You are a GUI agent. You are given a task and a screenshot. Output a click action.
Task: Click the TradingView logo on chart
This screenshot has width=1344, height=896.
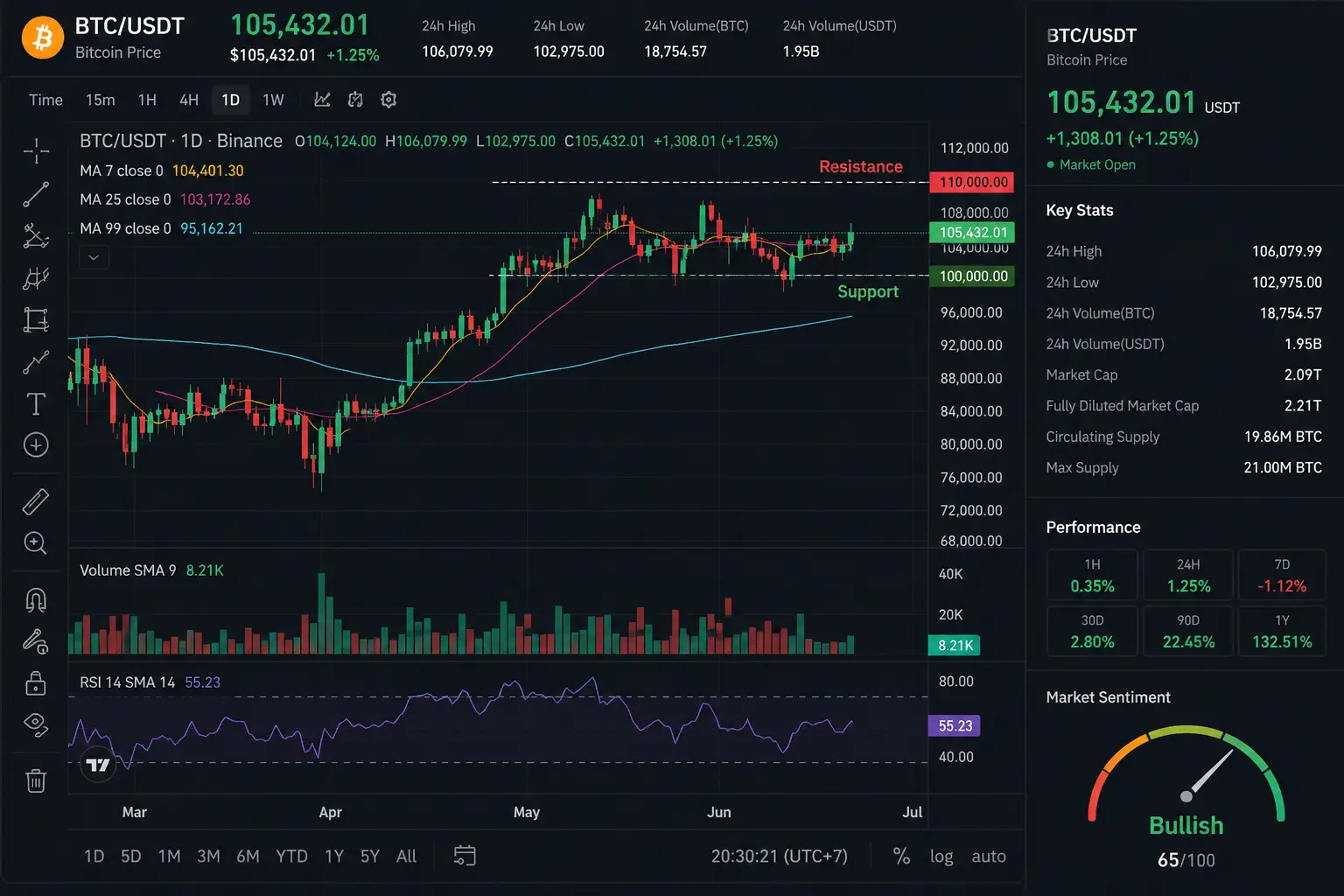(98, 766)
